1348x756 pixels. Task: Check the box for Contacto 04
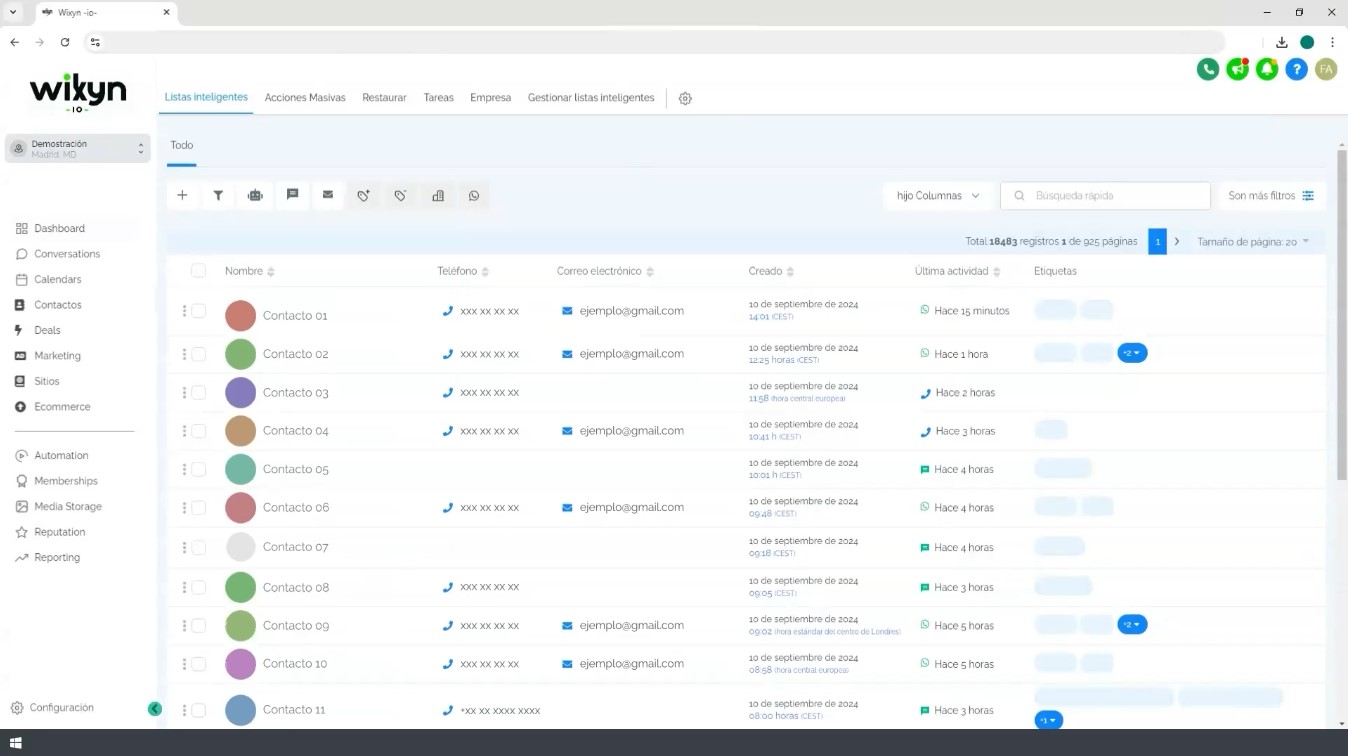coord(199,431)
